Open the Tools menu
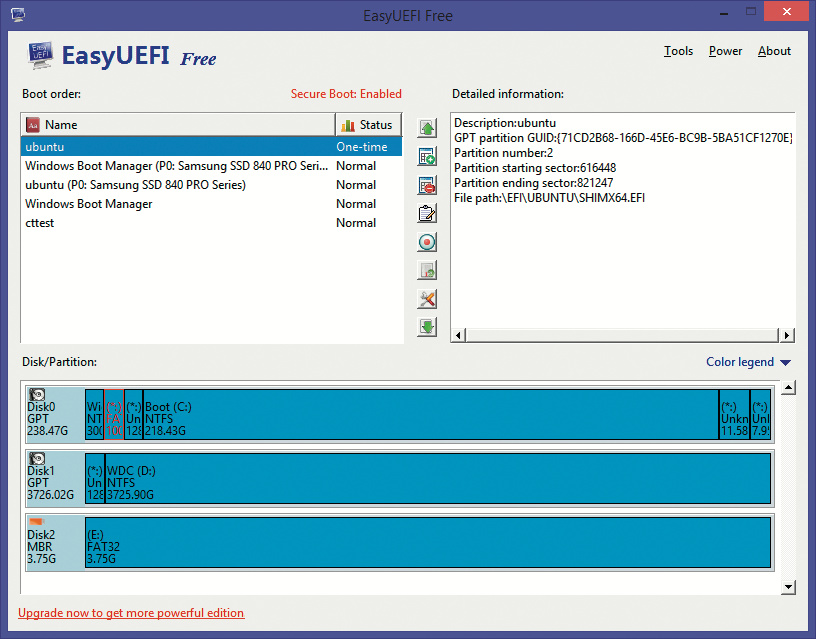 click(x=678, y=51)
